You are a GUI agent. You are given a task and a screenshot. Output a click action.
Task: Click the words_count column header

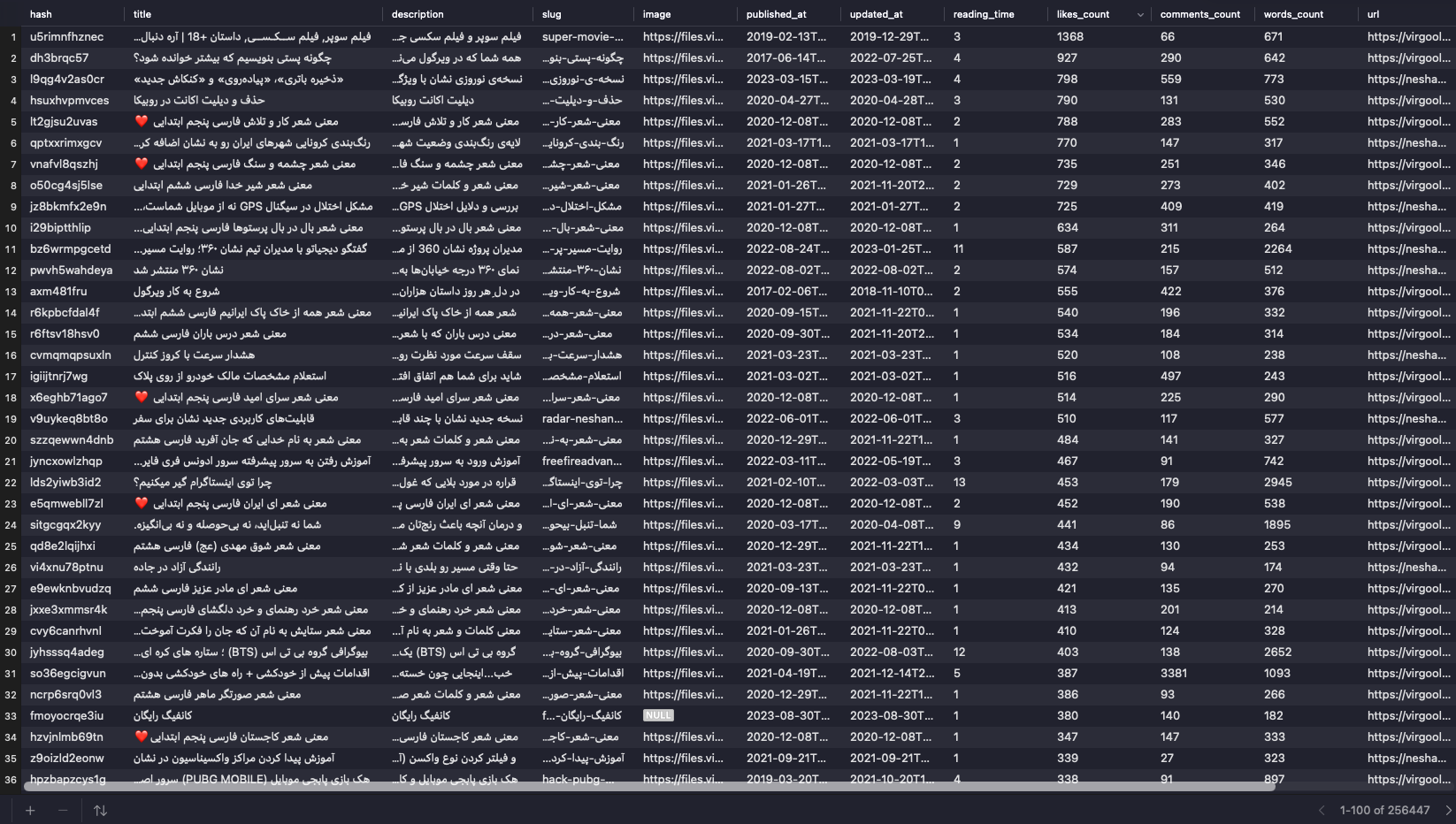click(1294, 14)
